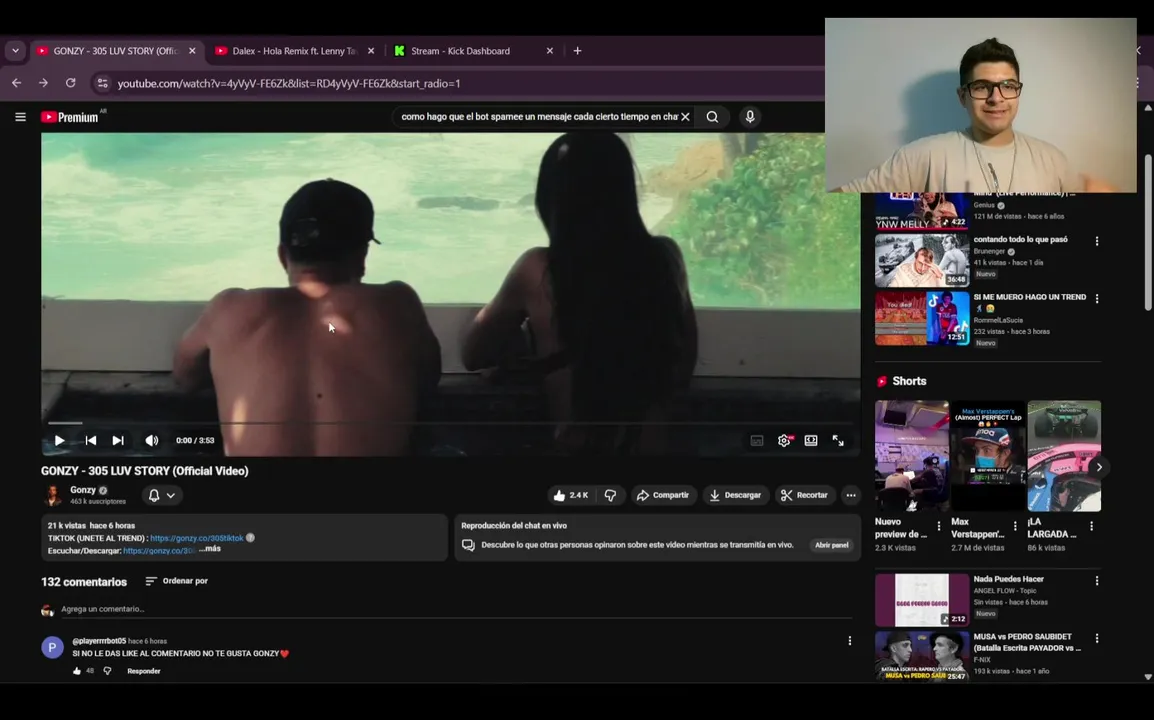The image size is (1154, 720).
Task: Open 'Nuevo preview de' Short thumbnail
Action: coord(912,456)
